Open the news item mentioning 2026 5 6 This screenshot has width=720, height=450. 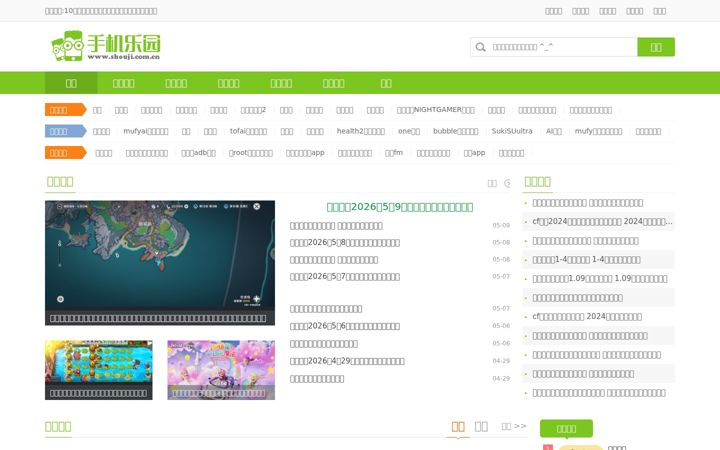tap(344, 326)
